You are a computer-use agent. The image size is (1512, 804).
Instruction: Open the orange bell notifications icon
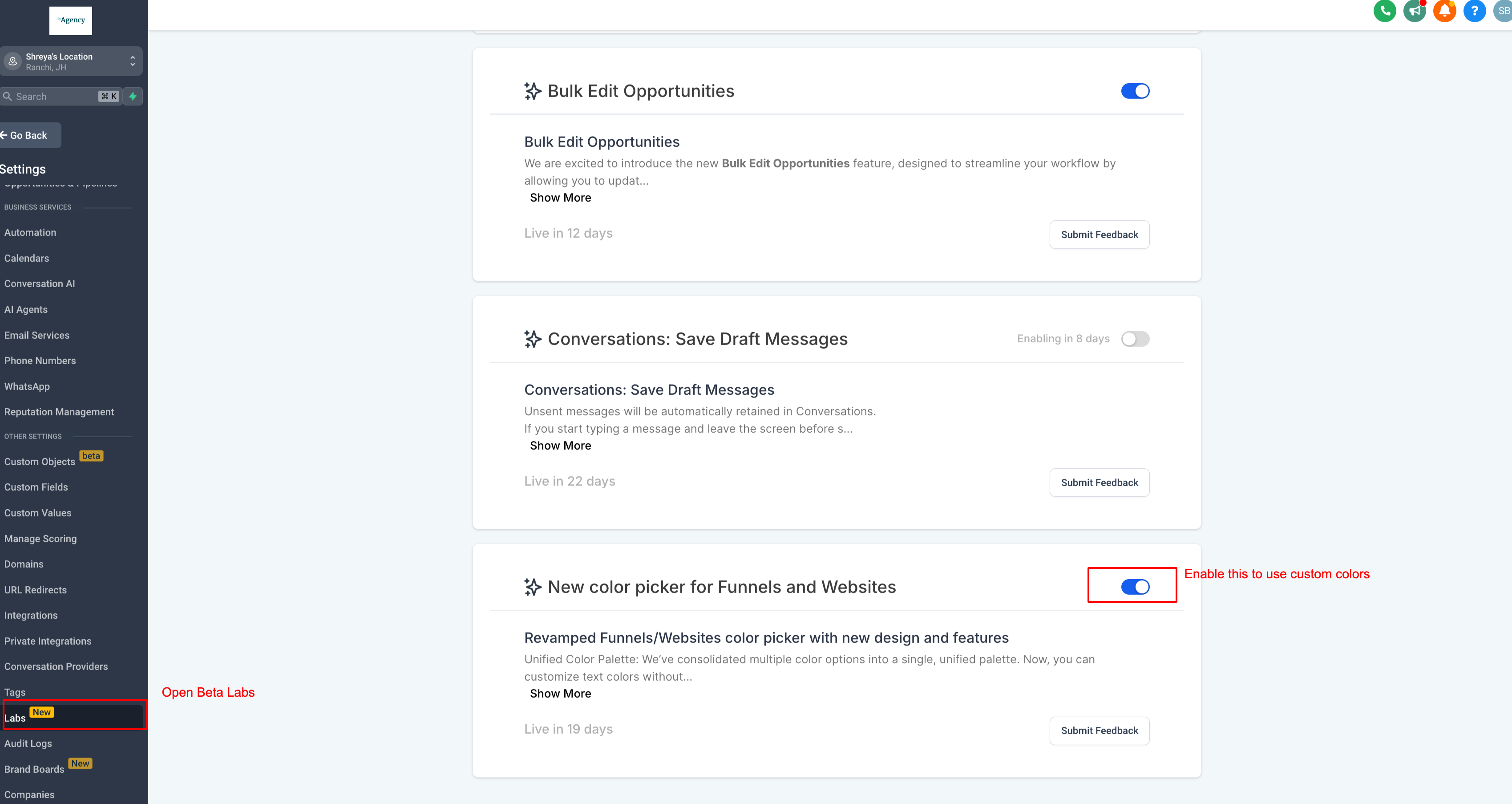click(1444, 11)
